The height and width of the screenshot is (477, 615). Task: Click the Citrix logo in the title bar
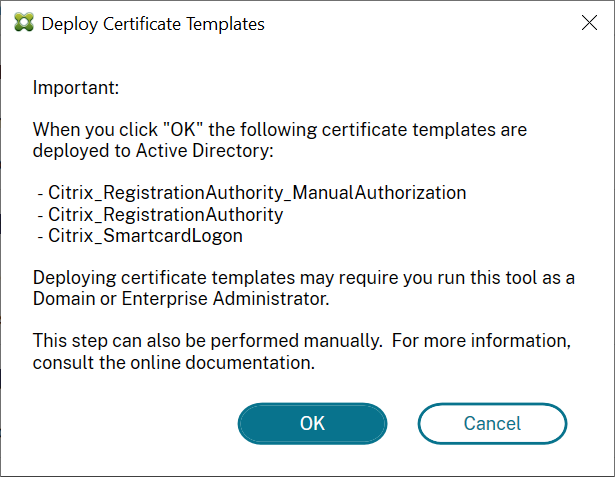tap(24, 24)
